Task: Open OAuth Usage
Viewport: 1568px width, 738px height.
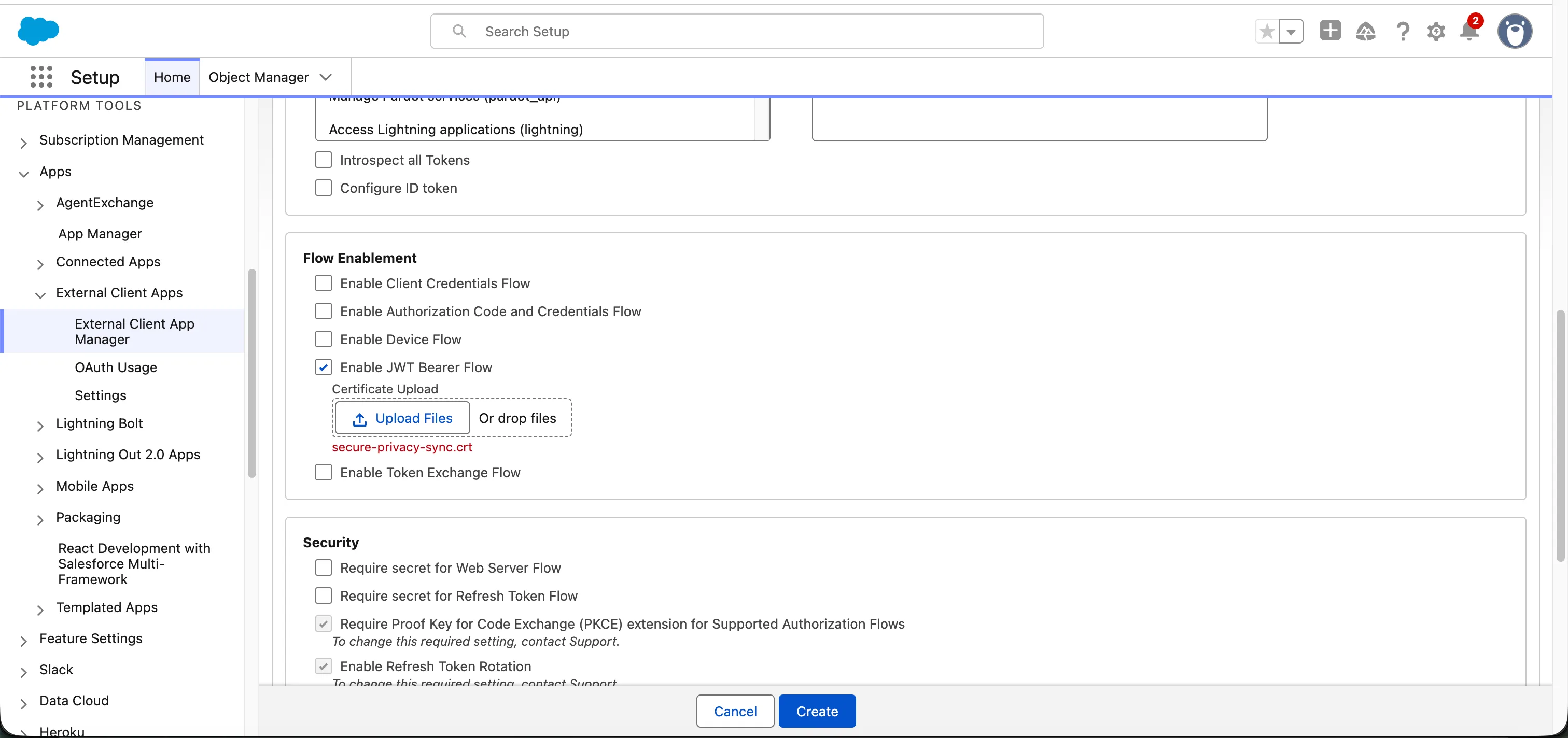Action: click(x=116, y=367)
